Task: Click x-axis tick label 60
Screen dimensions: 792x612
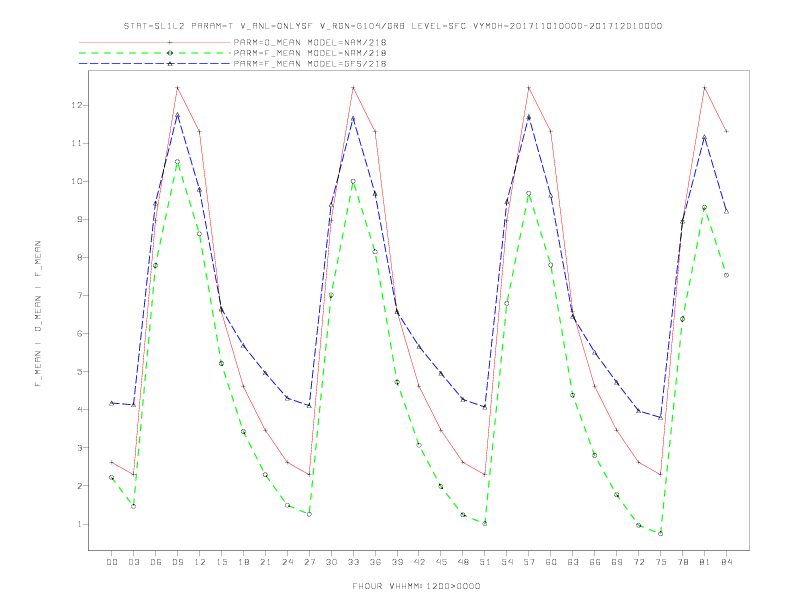Action: 551,562
